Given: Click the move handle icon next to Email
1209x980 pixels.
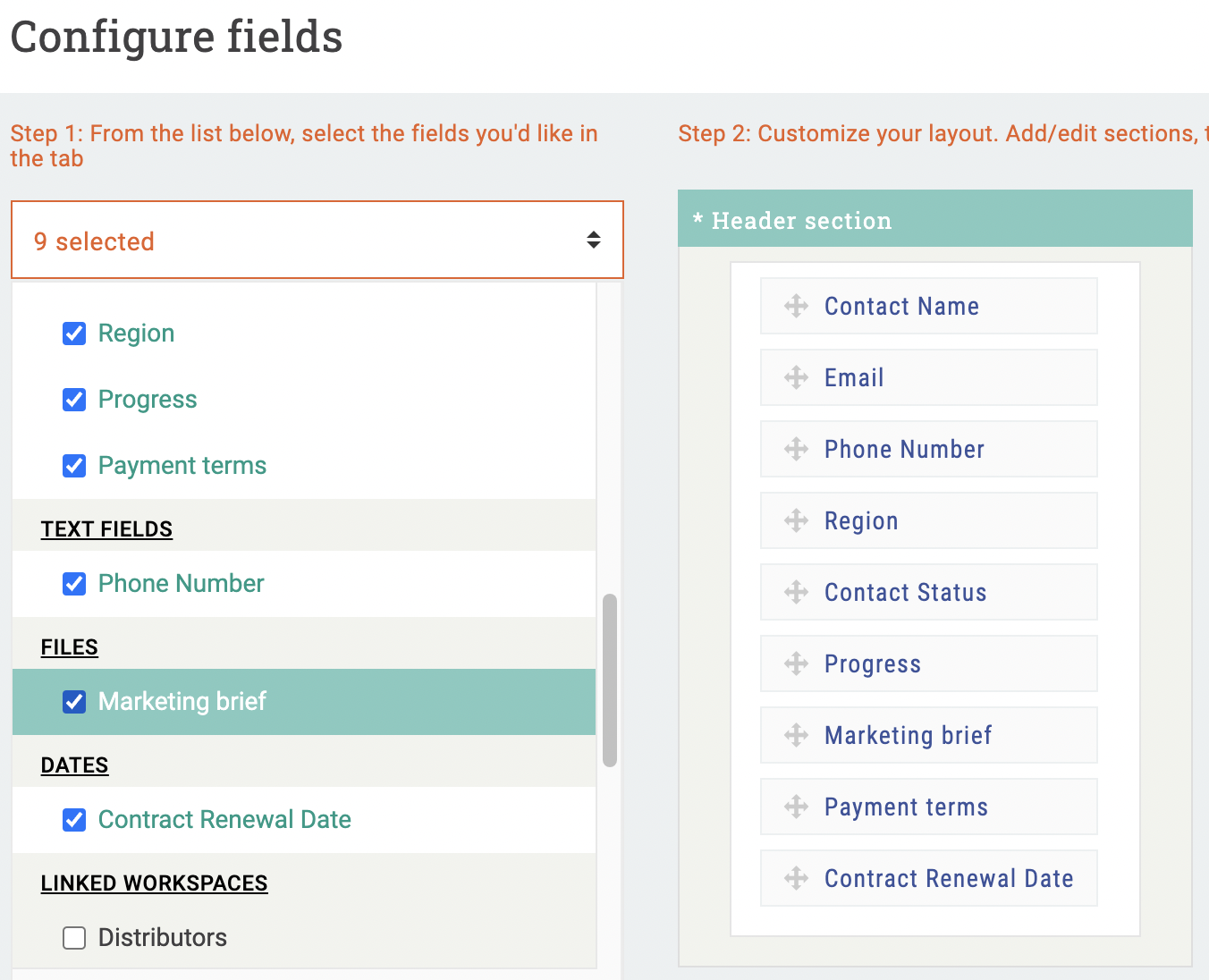Looking at the screenshot, I should tap(796, 378).
